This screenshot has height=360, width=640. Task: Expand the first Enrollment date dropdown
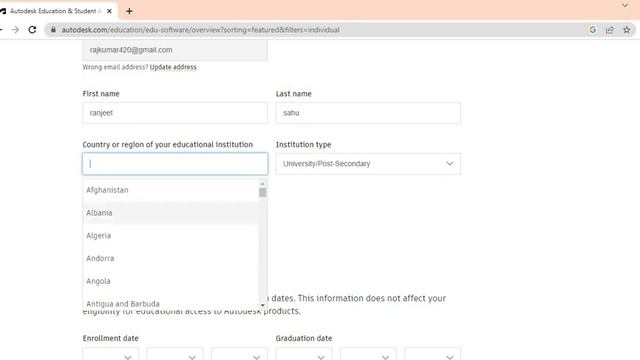tap(111, 355)
